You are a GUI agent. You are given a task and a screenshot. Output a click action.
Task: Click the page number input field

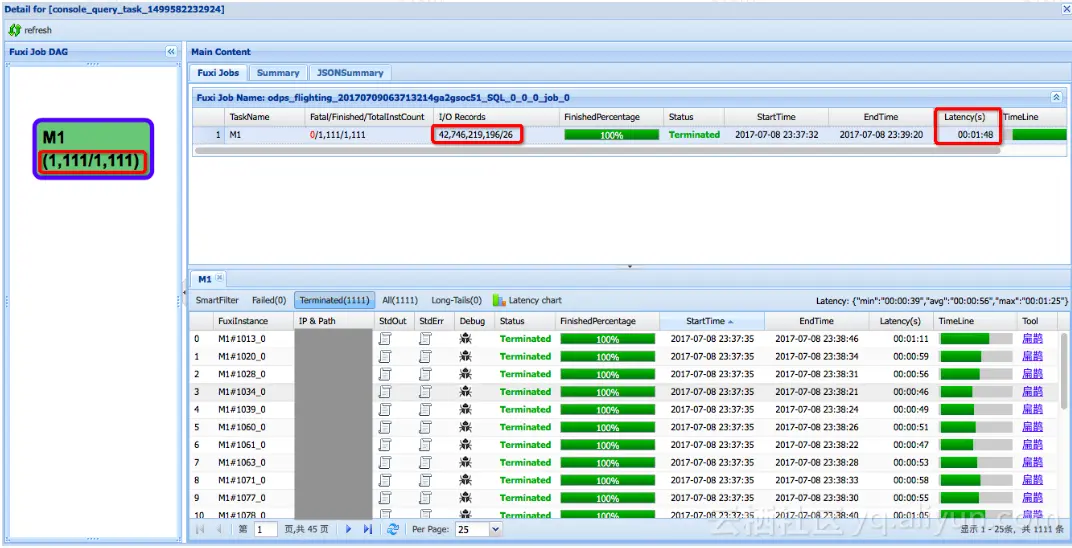click(x=265, y=530)
